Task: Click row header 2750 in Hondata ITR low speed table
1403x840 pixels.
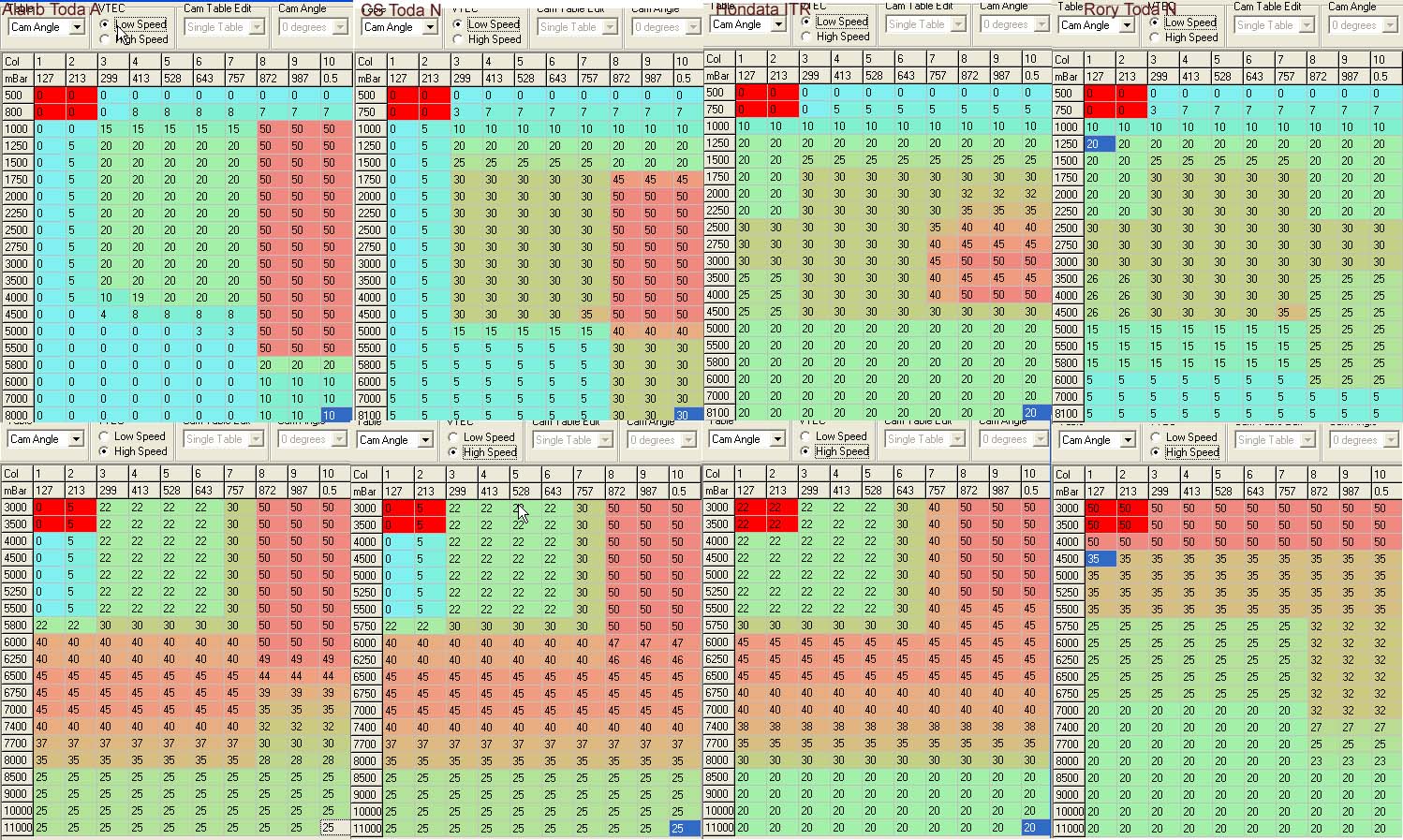Action: [x=719, y=244]
